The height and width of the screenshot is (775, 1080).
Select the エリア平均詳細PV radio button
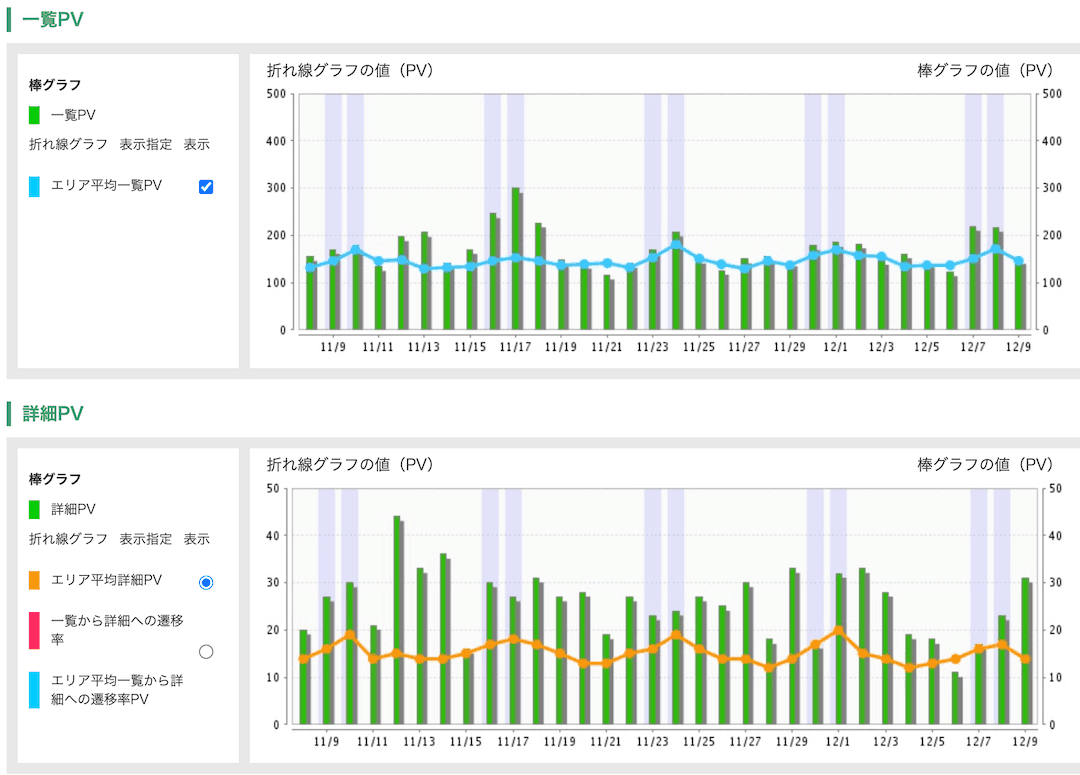point(206,582)
